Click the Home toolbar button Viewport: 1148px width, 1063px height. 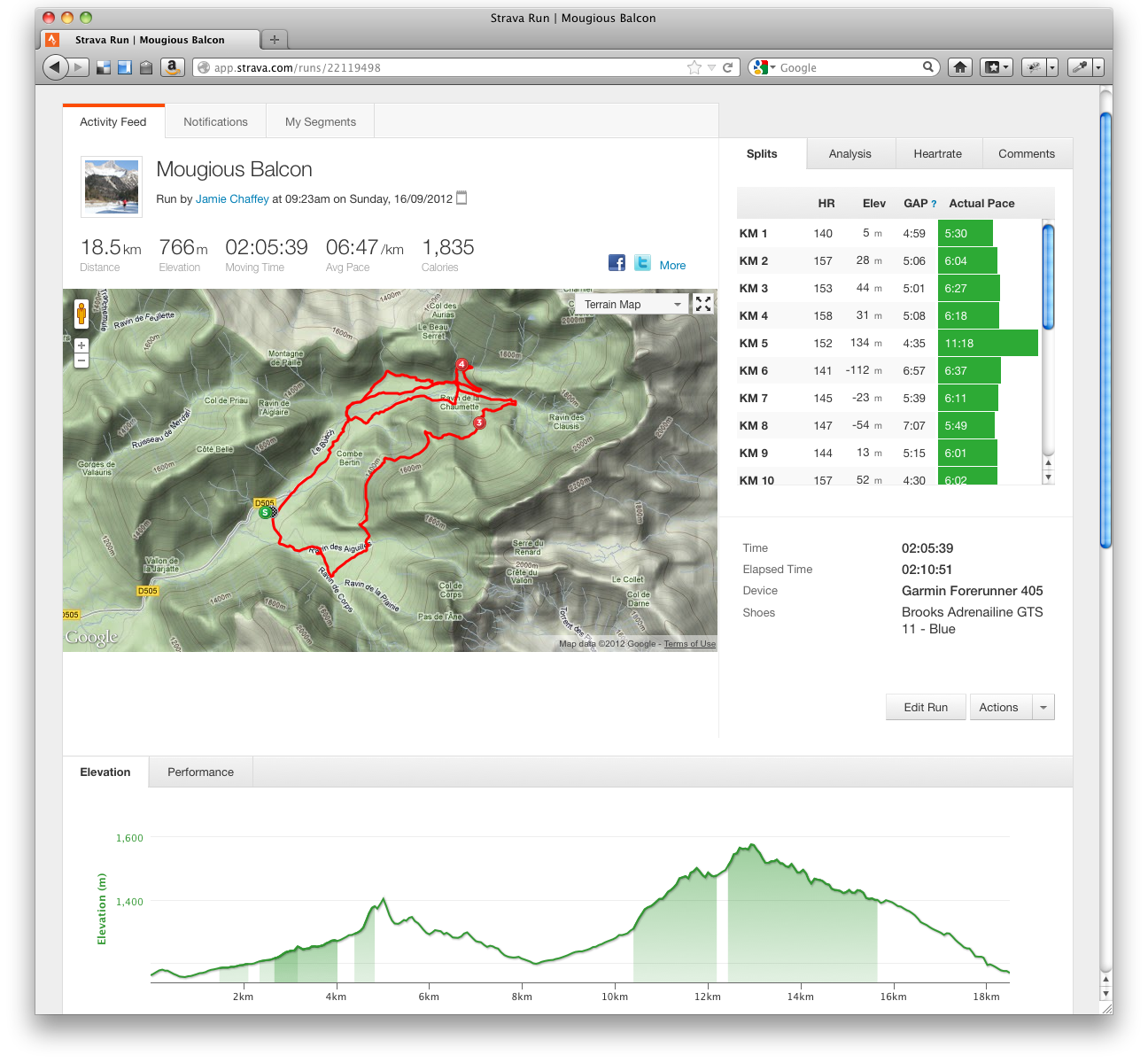[x=960, y=67]
